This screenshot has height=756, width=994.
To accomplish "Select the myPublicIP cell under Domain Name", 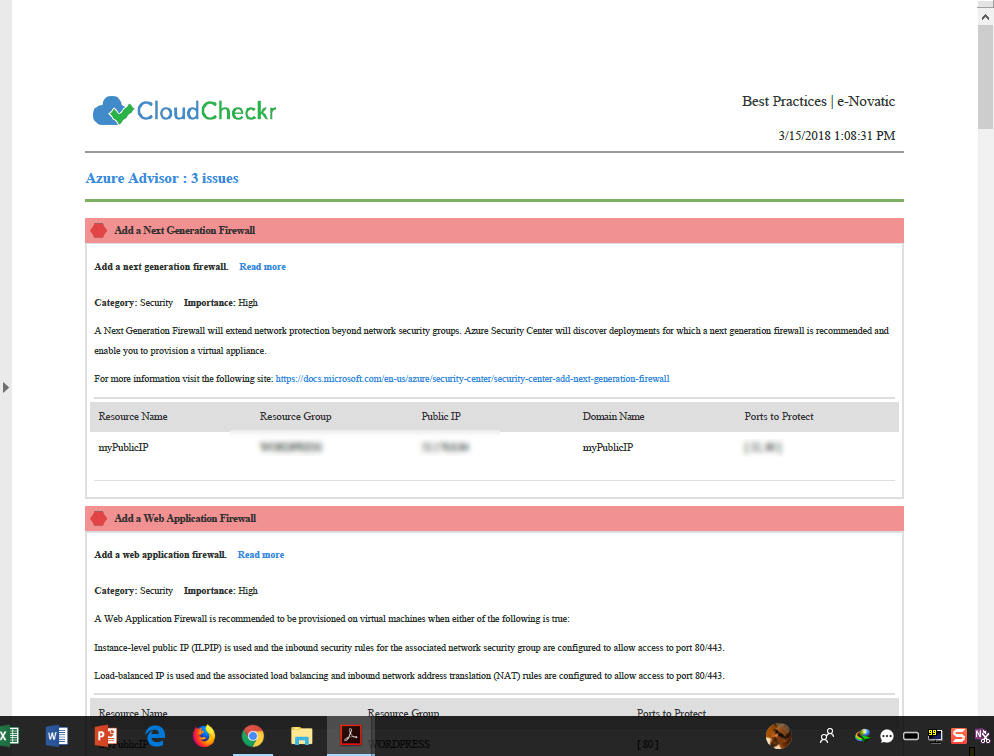I will 608,447.
